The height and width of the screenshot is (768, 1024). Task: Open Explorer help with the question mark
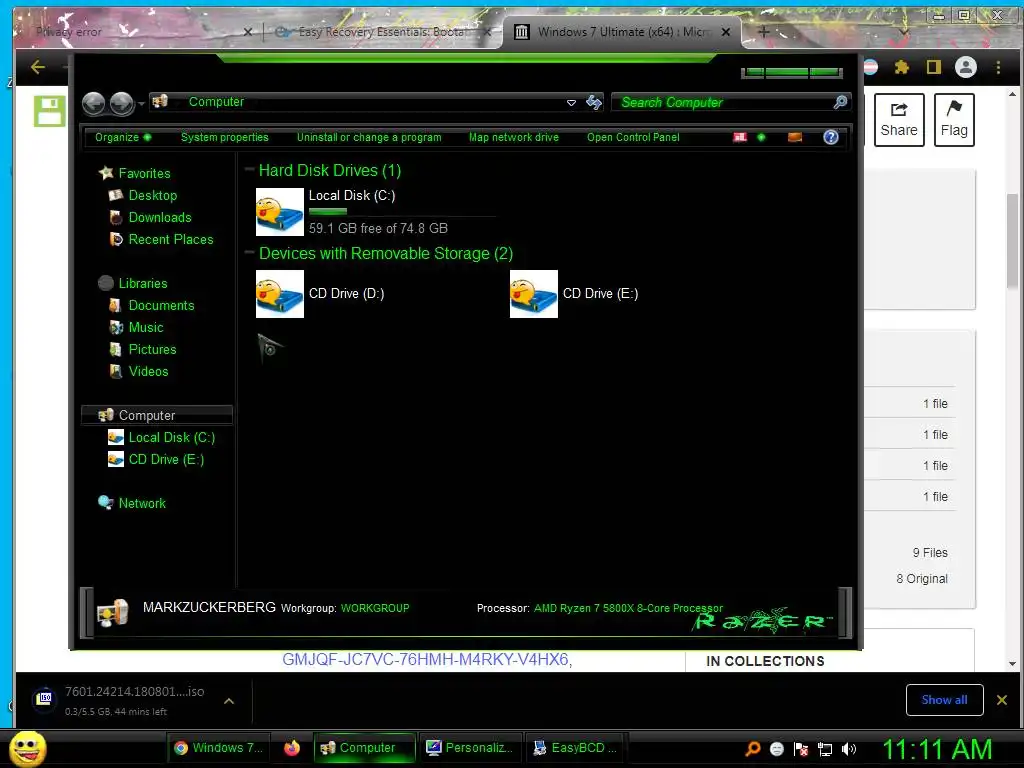tap(831, 137)
